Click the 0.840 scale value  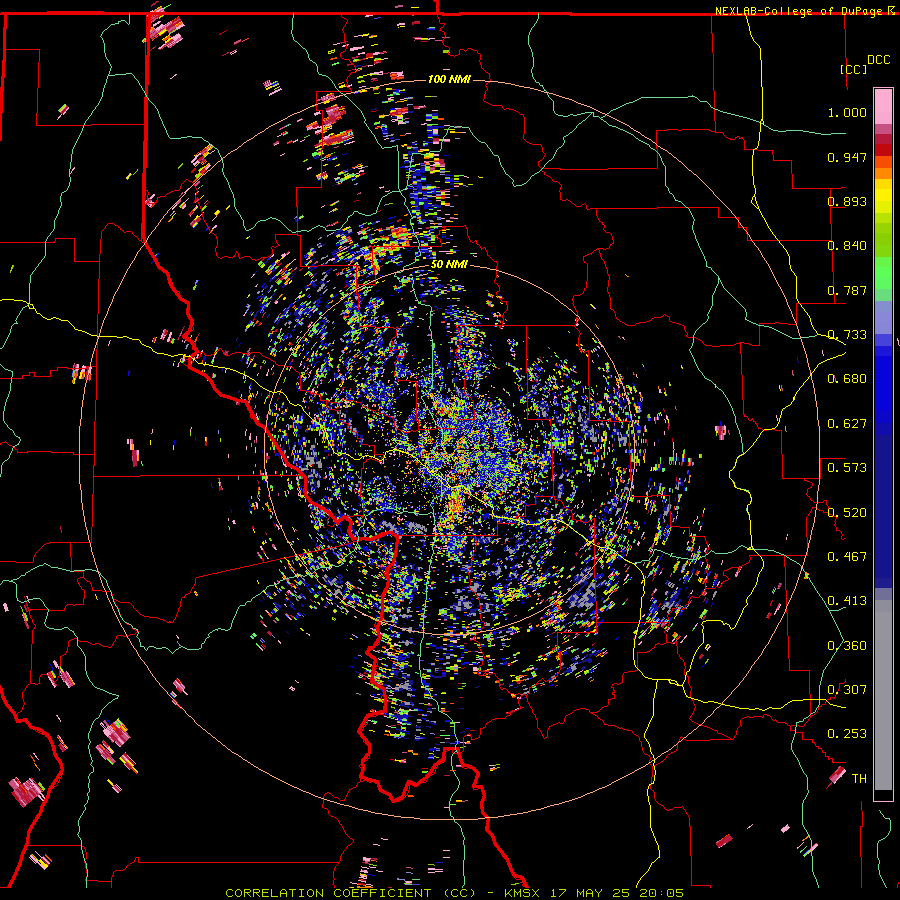pos(847,246)
